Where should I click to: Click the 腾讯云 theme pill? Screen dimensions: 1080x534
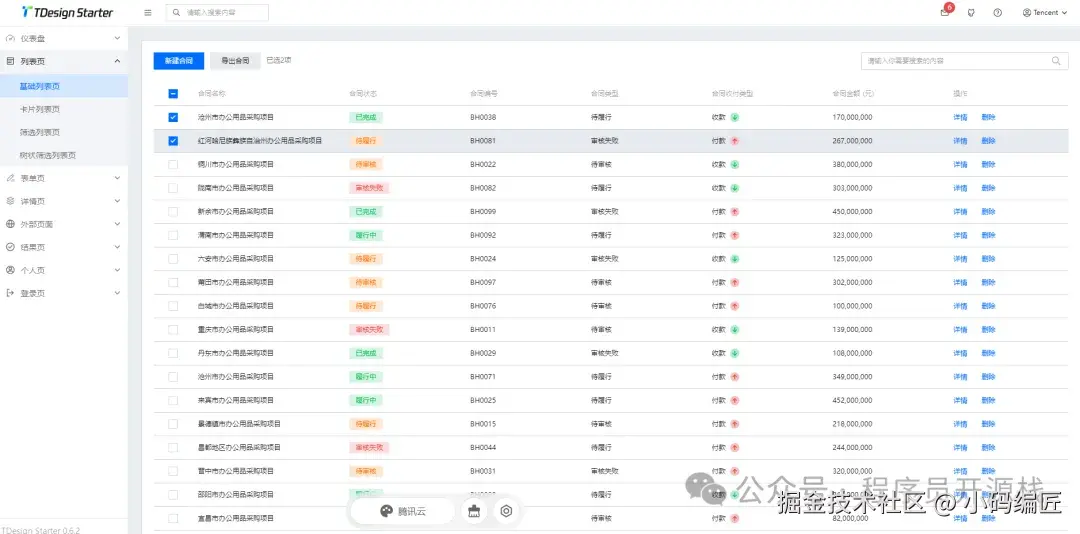click(x=403, y=511)
